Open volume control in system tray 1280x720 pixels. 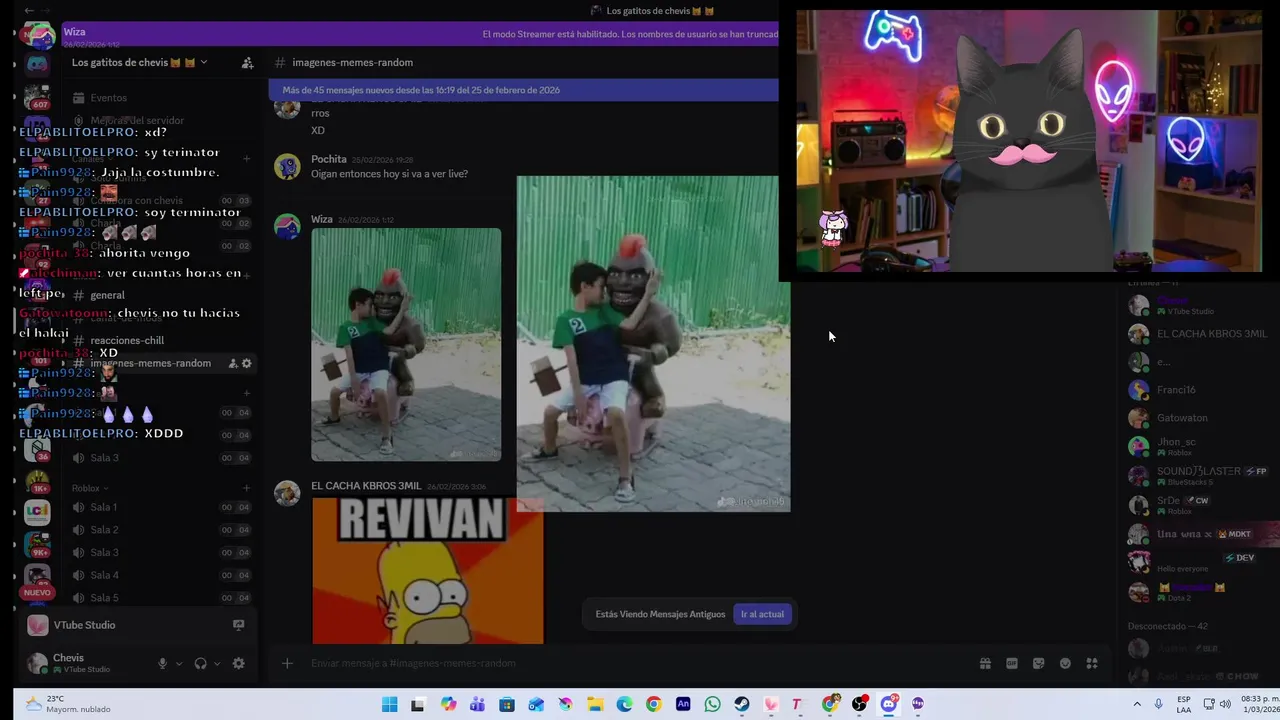[x=1225, y=704]
